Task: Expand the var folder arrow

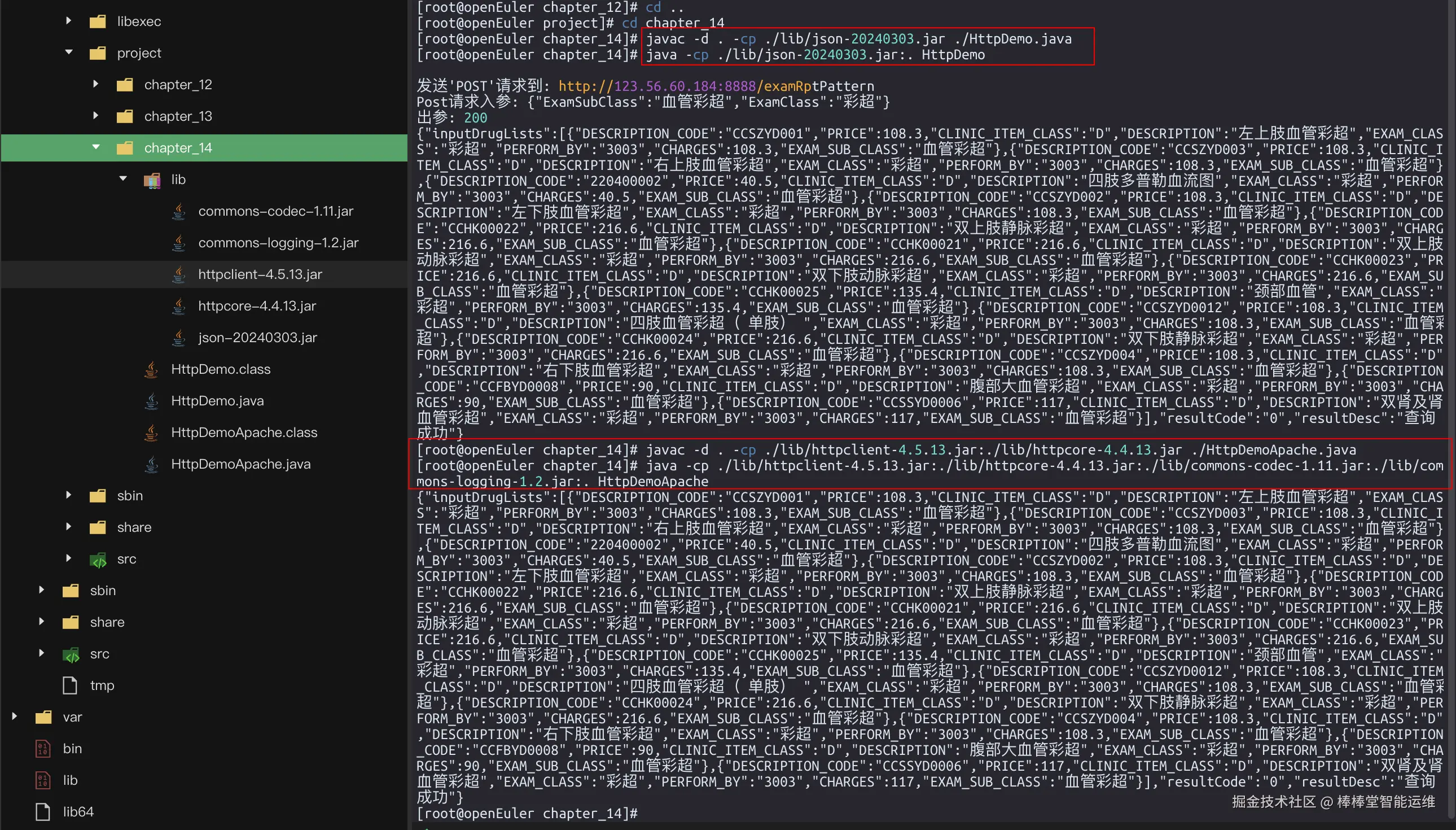Action: pyautogui.click(x=15, y=717)
